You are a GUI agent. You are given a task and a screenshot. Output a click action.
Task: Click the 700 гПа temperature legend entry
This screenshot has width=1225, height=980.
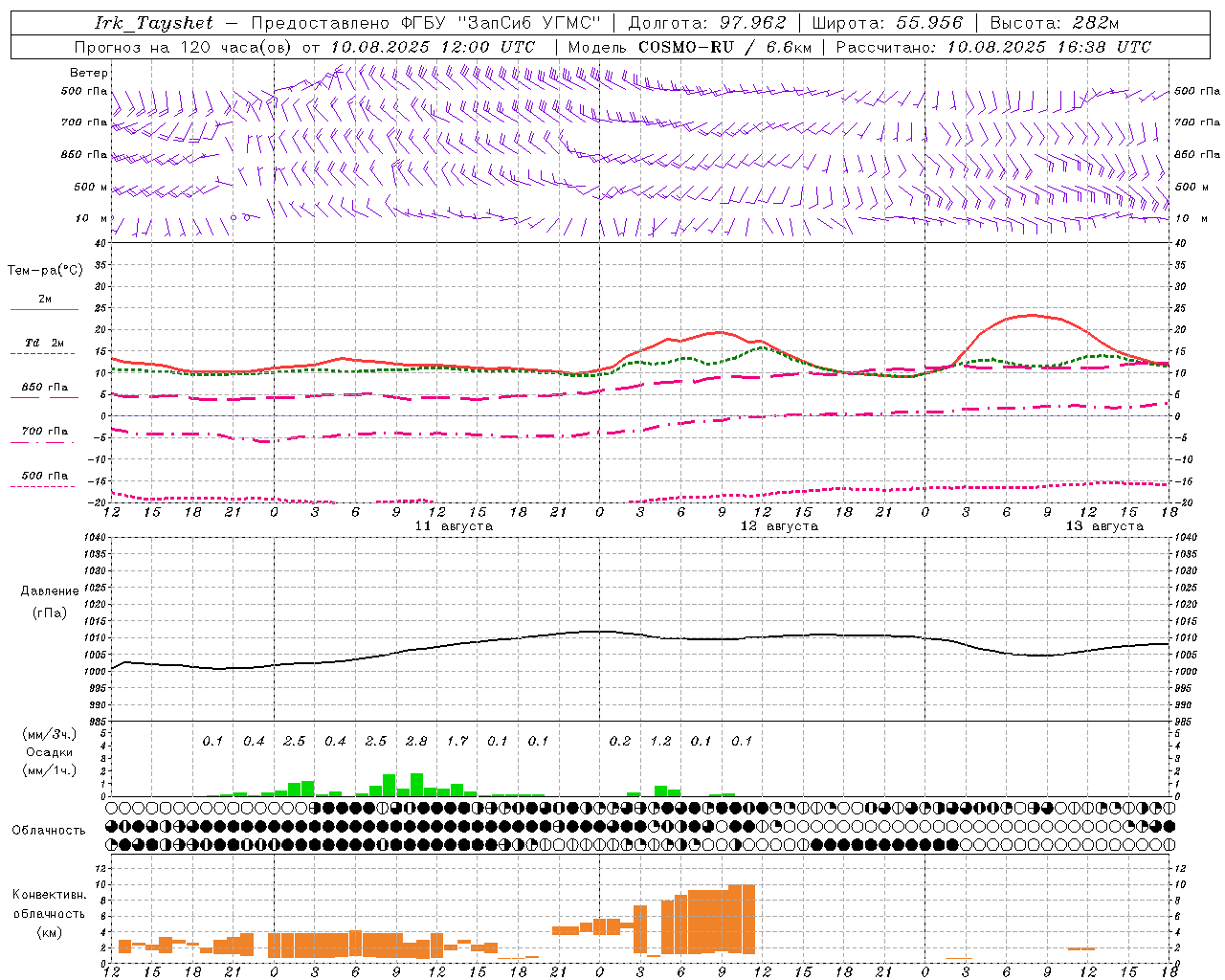45,432
